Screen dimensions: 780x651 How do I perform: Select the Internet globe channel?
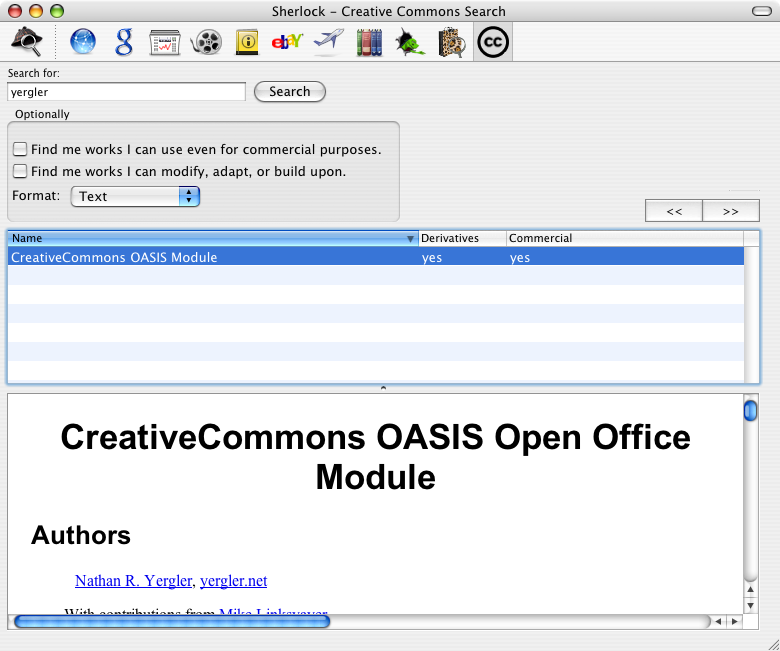tap(83, 42)
